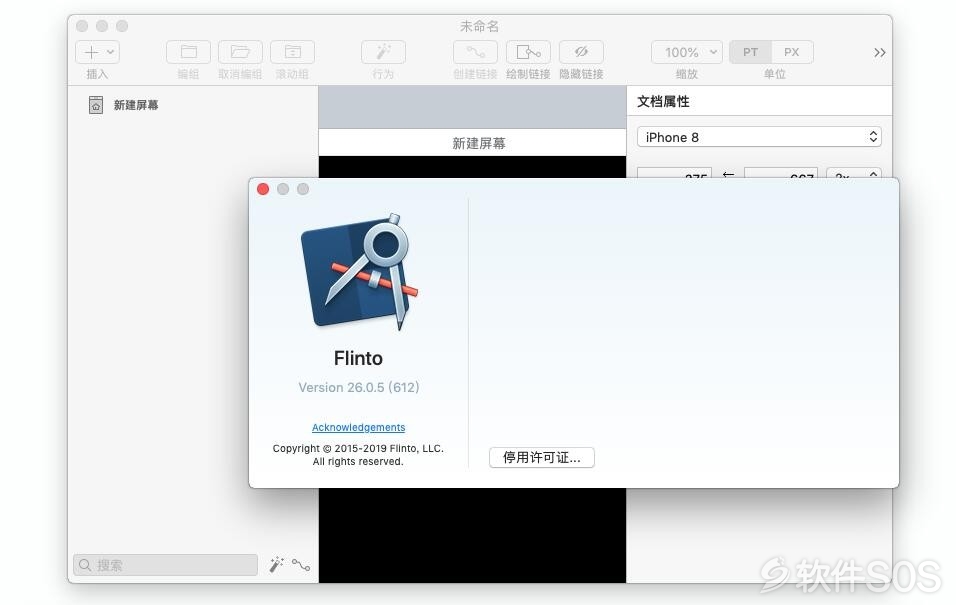Open the 100% zoom dropdown
956x605 pixels.
pyautogui.click(x=687, y=52)
